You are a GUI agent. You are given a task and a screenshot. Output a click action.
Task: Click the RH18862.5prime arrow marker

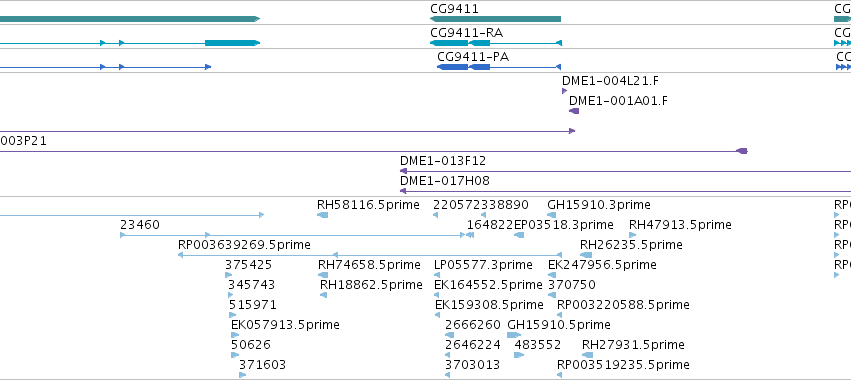pyautogui.click(x=323, y=295)
